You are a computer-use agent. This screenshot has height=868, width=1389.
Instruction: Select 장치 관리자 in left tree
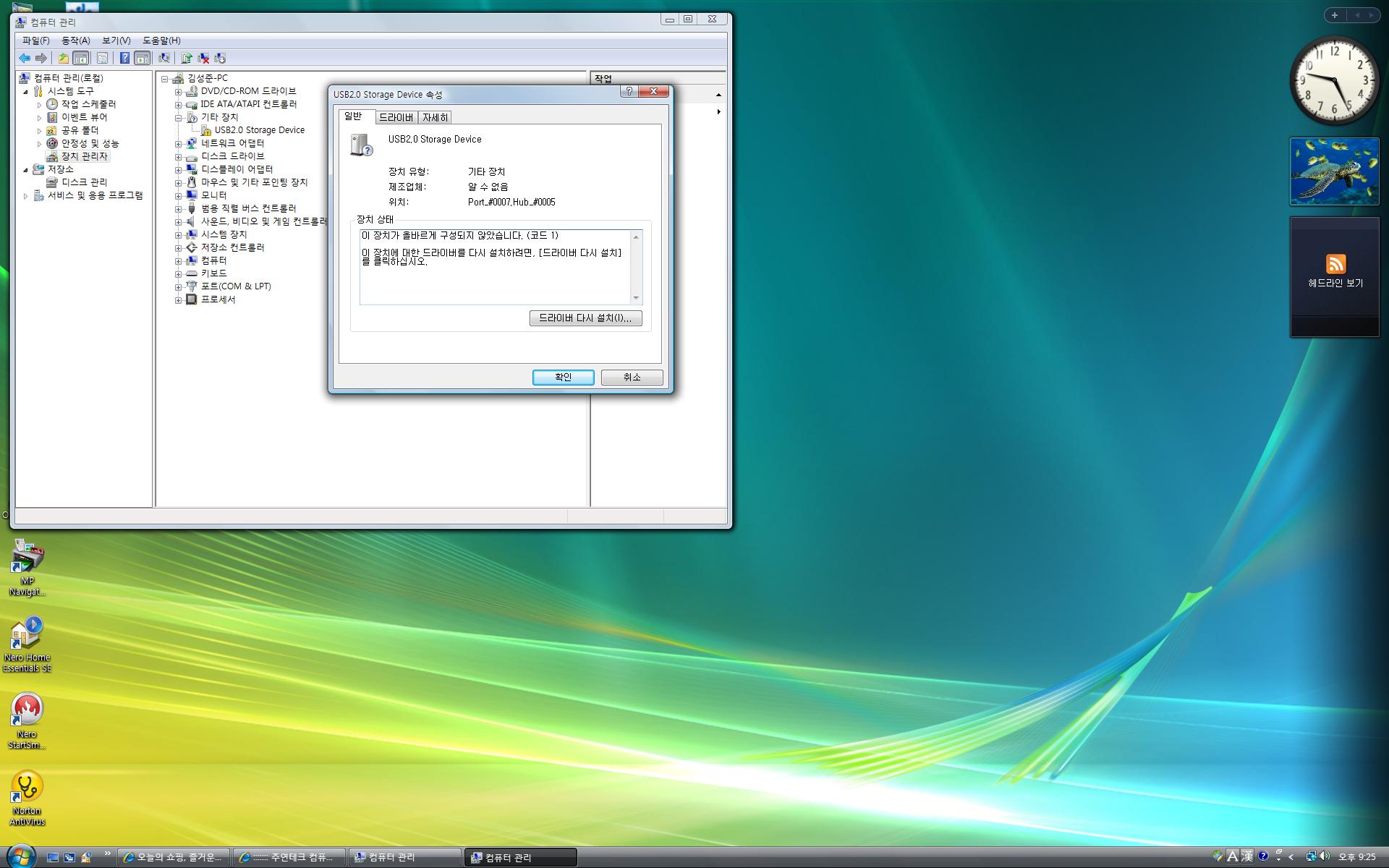pos(84,156)
